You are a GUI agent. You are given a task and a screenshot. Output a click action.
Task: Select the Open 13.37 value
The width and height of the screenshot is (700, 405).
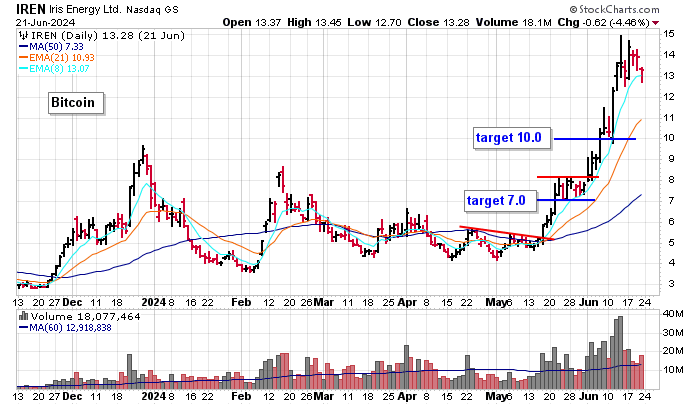pyautogui.click(x=252, y=22)
